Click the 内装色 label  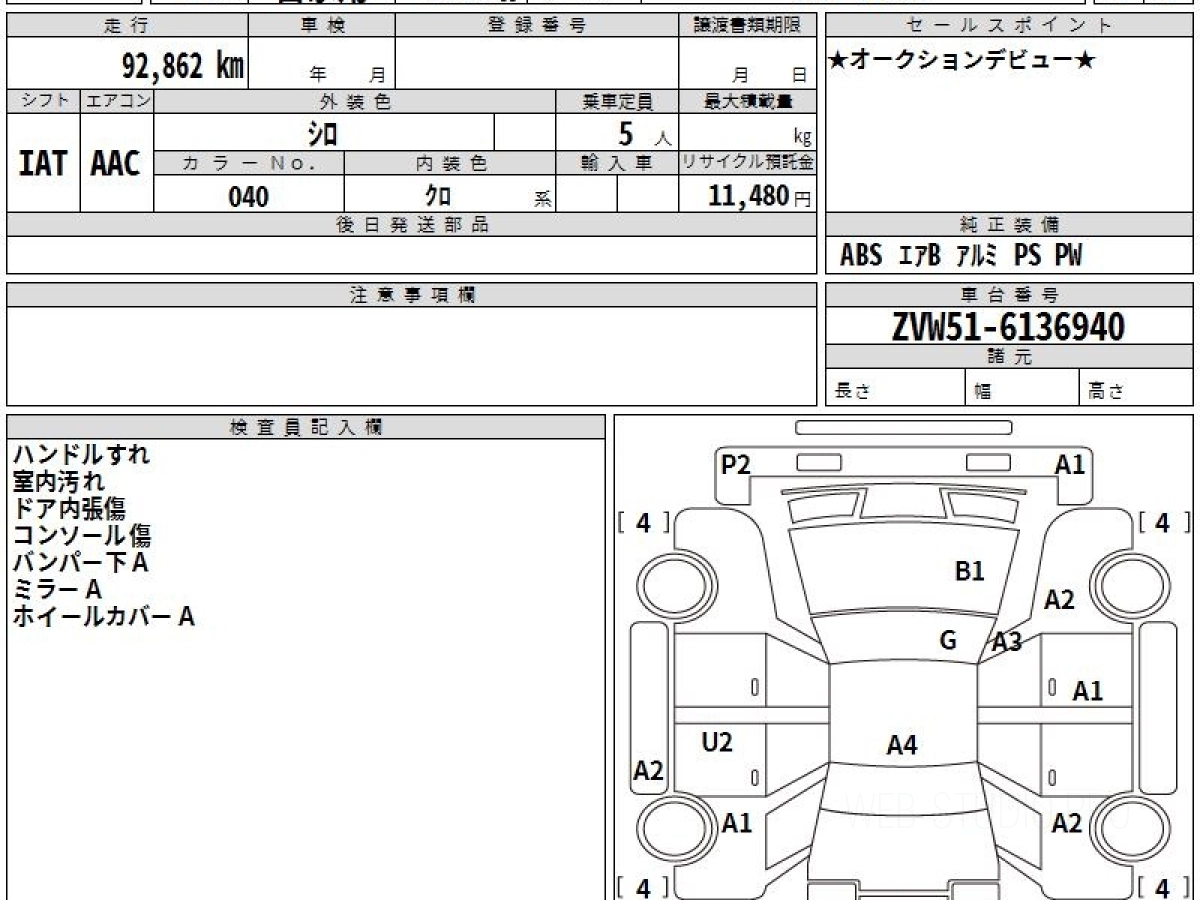pyautogui.click(x=450, y=163)
